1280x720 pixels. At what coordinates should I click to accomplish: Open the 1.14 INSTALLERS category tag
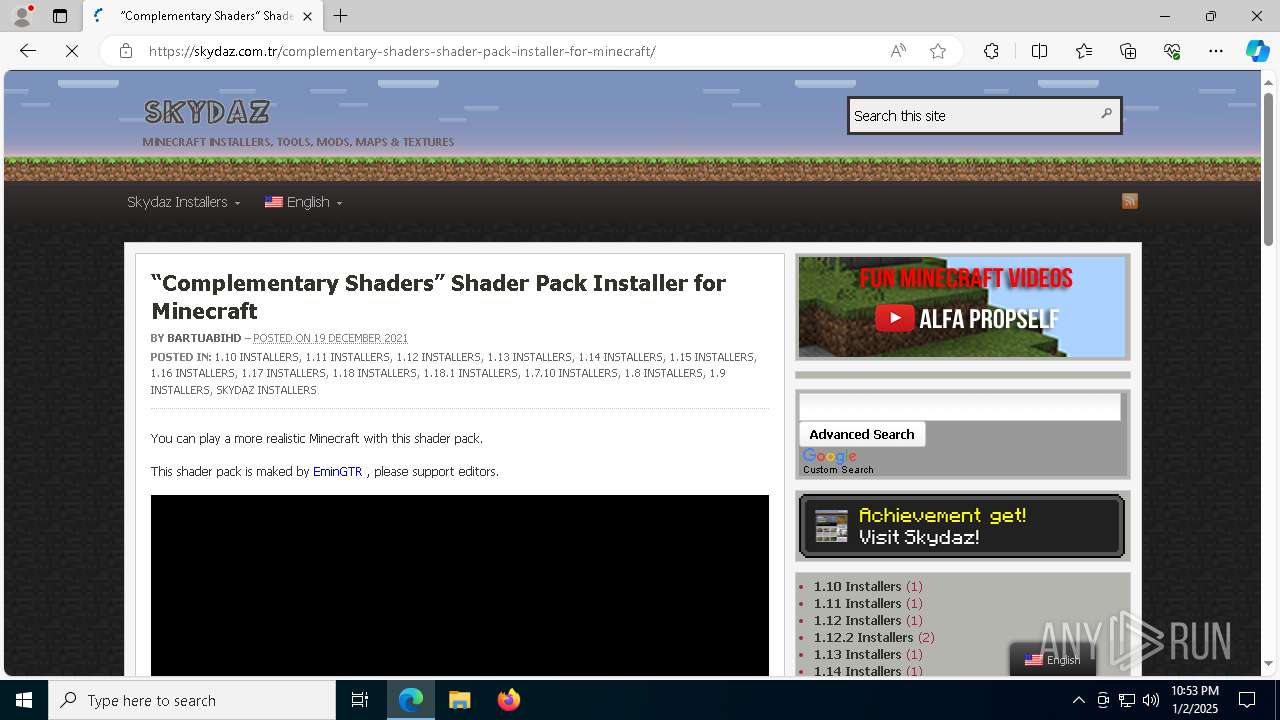tap(620, 357)
